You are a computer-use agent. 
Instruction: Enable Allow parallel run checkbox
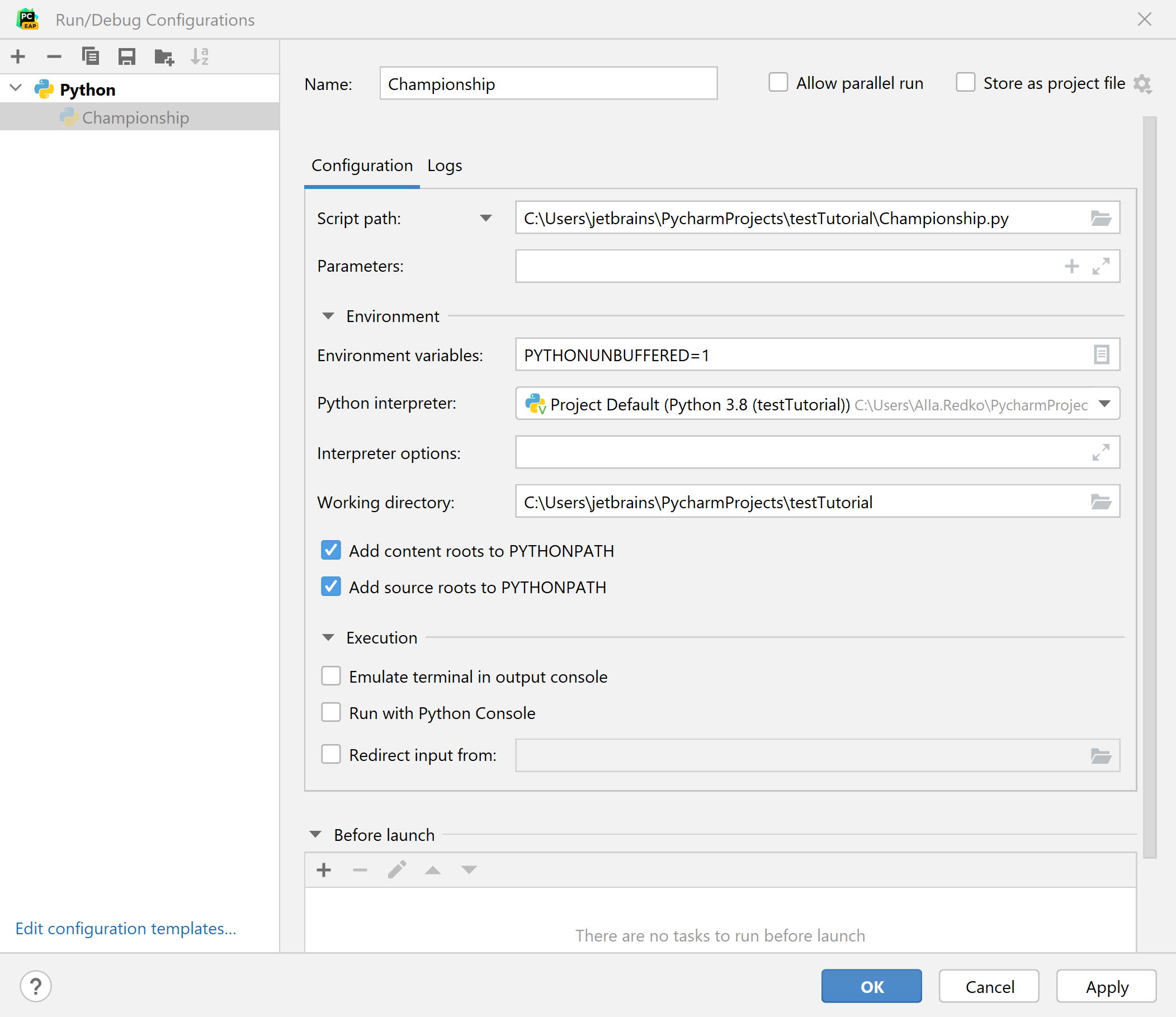tap(778, 83)
